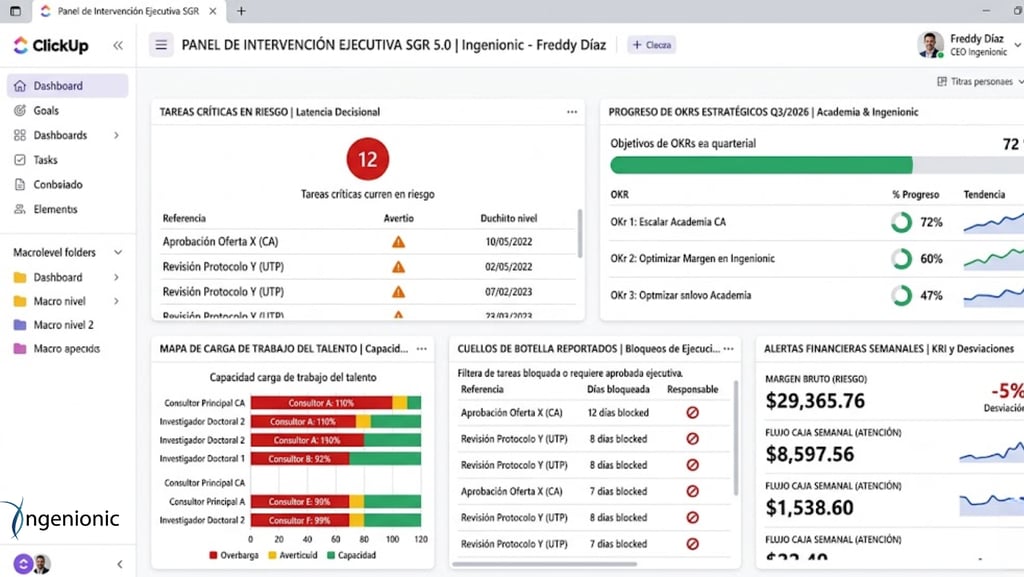This screenshot has height=577, width=1024.
Task: Click OKr 1 progress ring at 72%
Action: 902,222
